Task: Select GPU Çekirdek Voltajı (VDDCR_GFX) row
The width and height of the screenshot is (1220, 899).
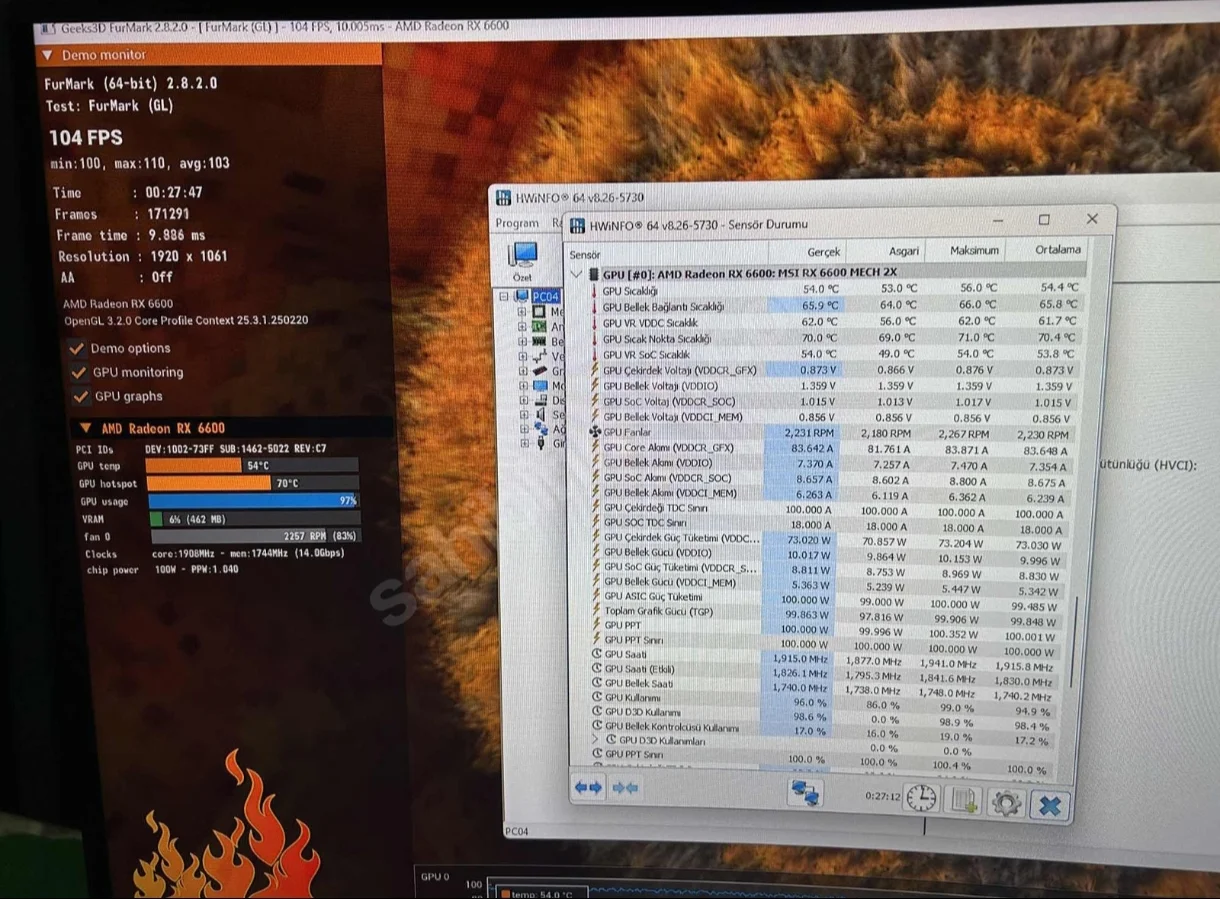Action: 835,370
